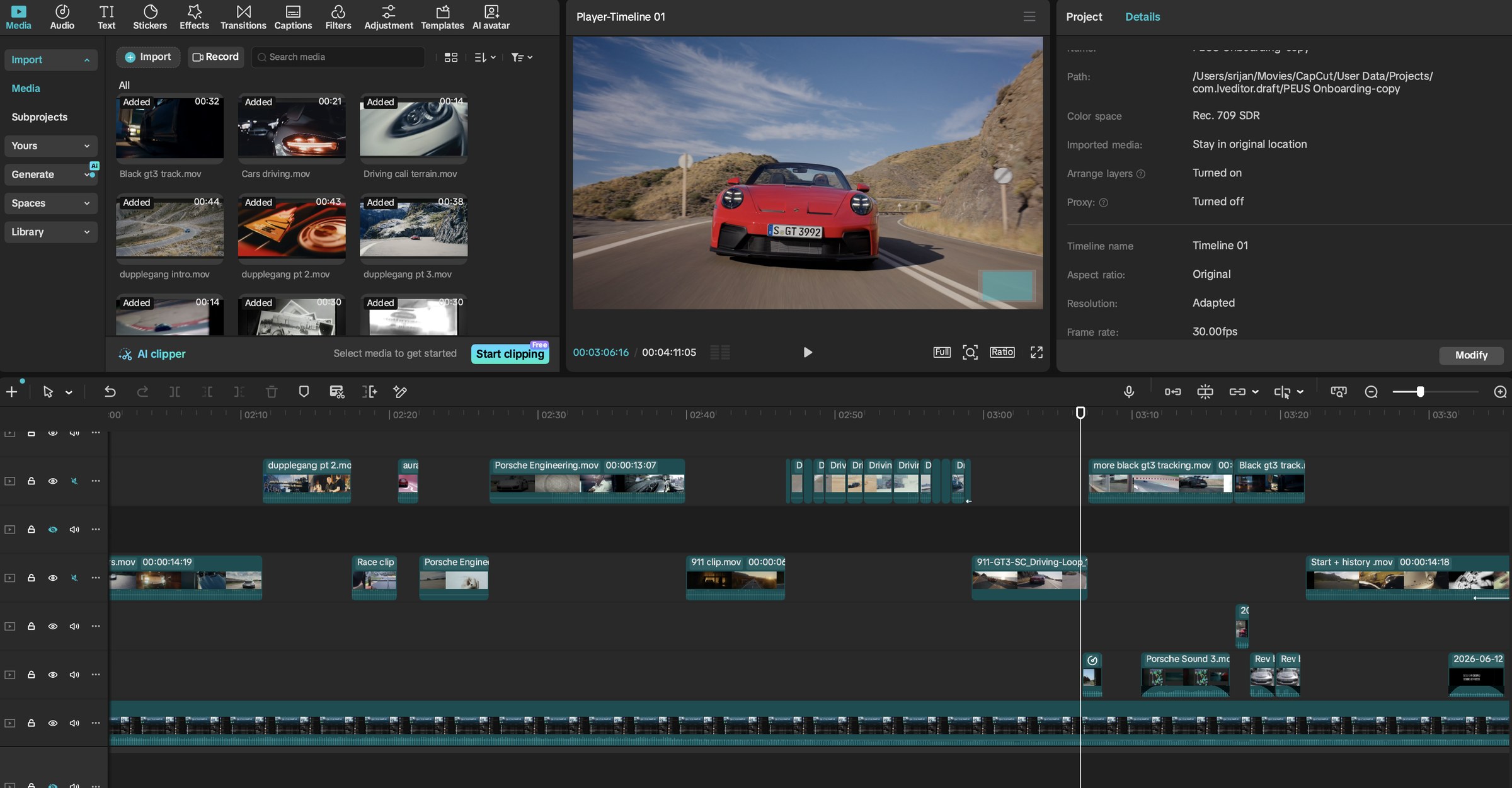Screen dimensions: 1512x788
Task: Toggle visibility of dupplegang pt 2 track
Action: click(x=53, y=481)
